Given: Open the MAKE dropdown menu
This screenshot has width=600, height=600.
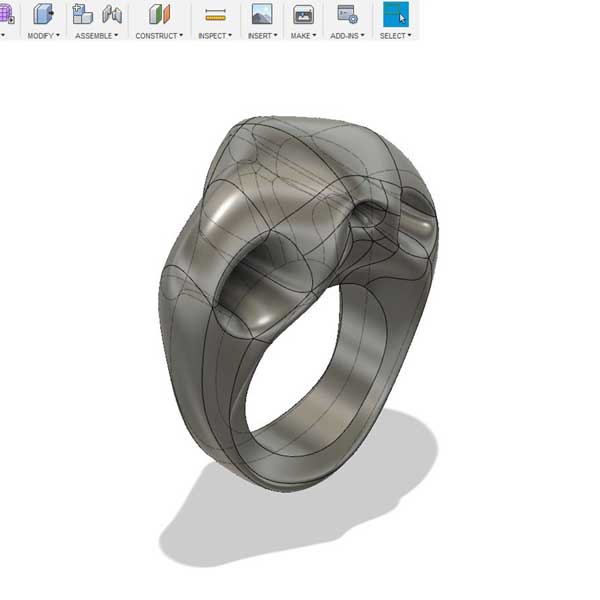Looking at the screenshot, I should click(x=303, y=36).
